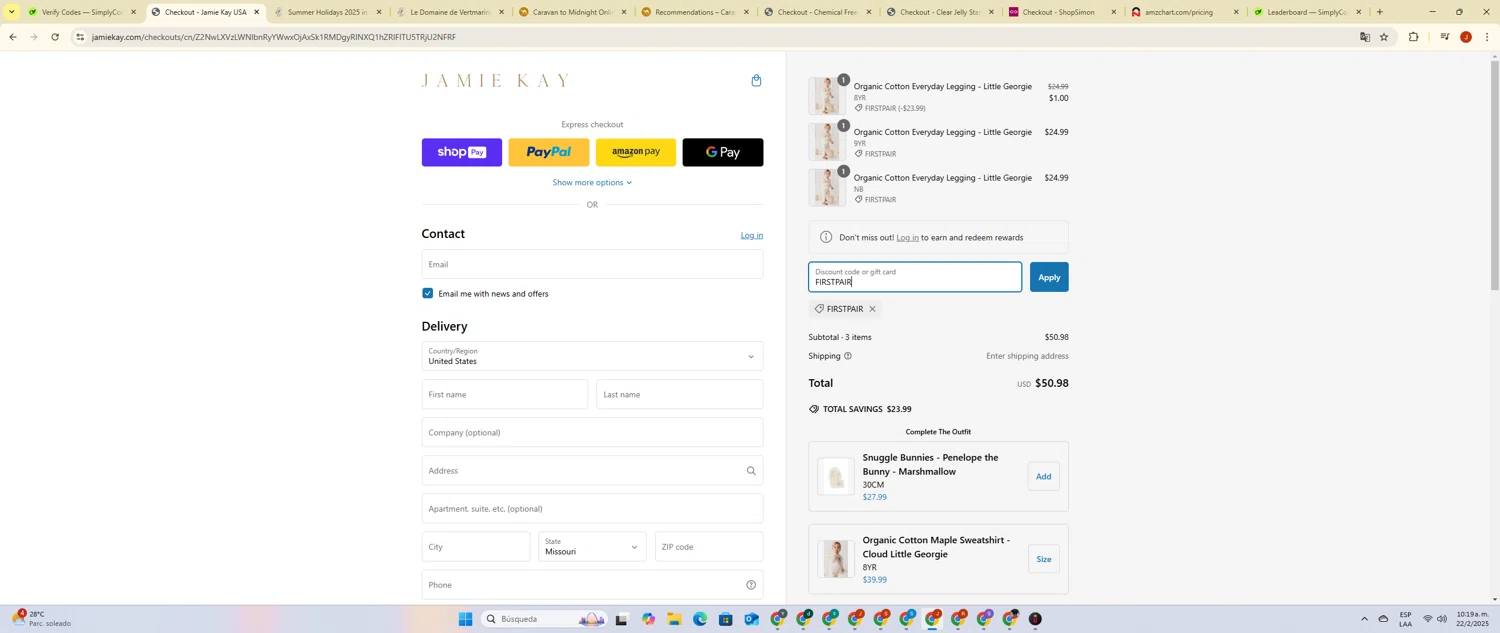Click the discount code input field
This screenshot has height=633, width=1500.
[915, 277]
